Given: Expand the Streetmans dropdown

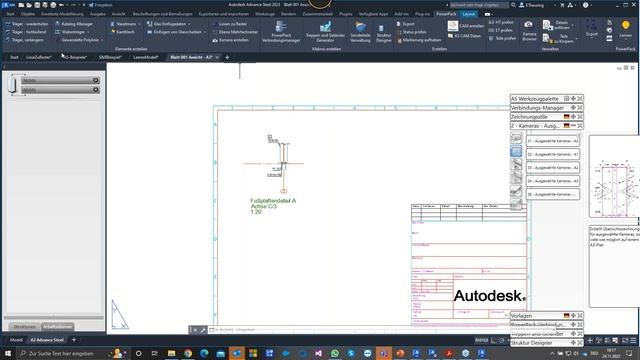Looking at the screenshot, I should click(x=139, y=24).
